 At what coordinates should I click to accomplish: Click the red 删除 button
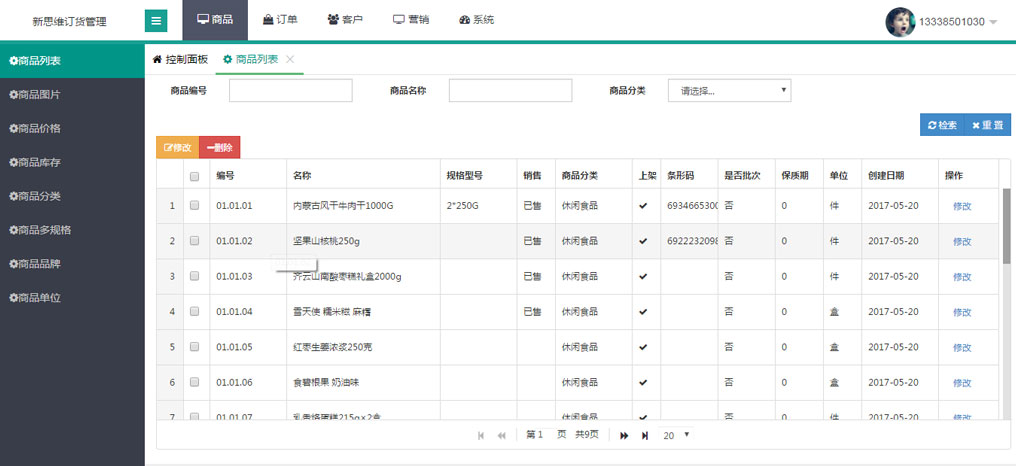tap(220, 147)
